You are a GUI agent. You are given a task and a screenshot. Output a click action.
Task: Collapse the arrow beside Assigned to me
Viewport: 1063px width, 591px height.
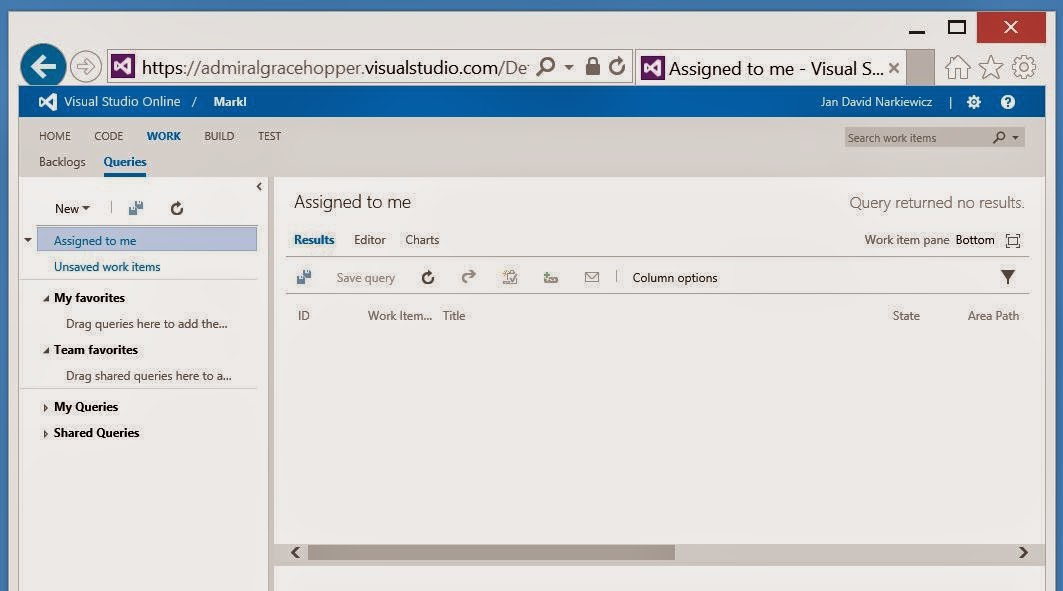point(28,240)
